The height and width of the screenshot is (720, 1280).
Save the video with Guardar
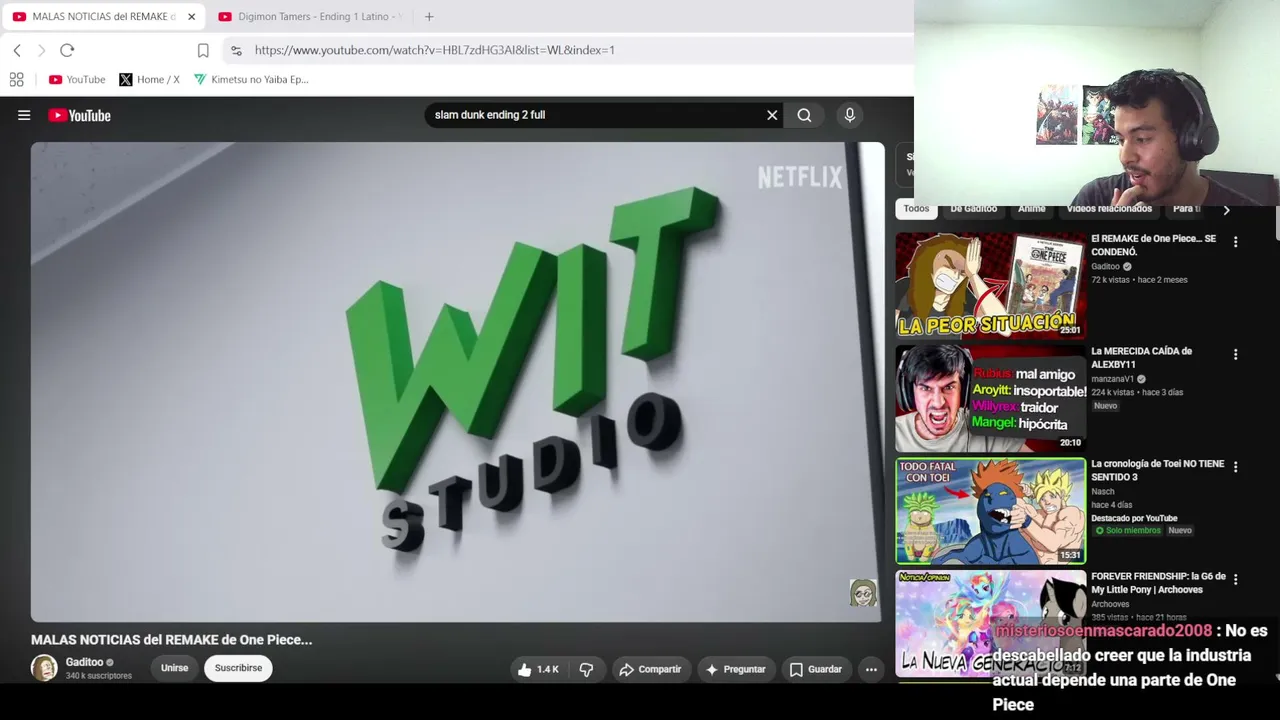pyautogui.click(x=816, y=669)
